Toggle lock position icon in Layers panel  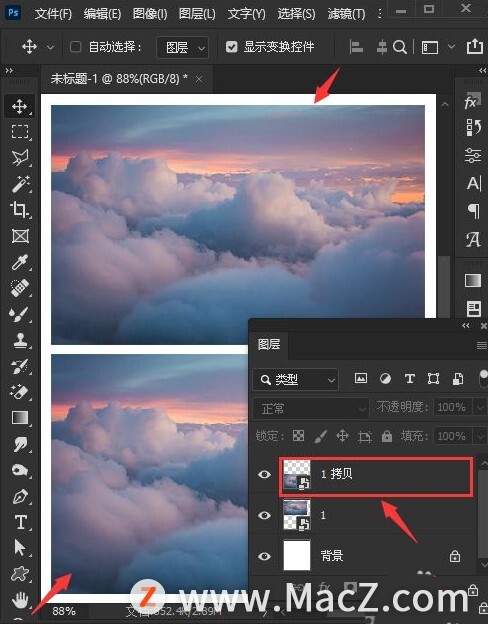point(342,437)
